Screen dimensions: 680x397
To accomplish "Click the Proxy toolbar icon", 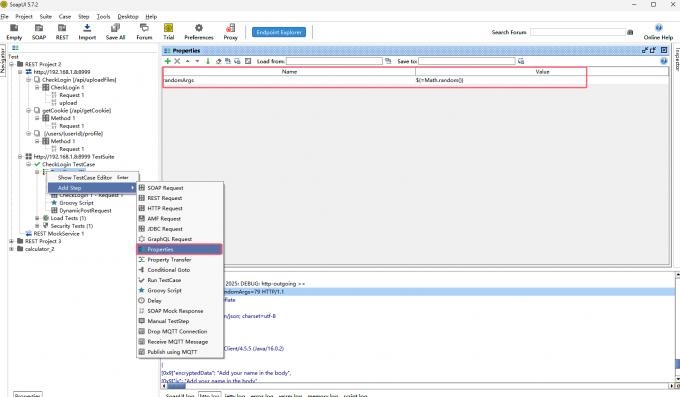I will coord(230,28).
